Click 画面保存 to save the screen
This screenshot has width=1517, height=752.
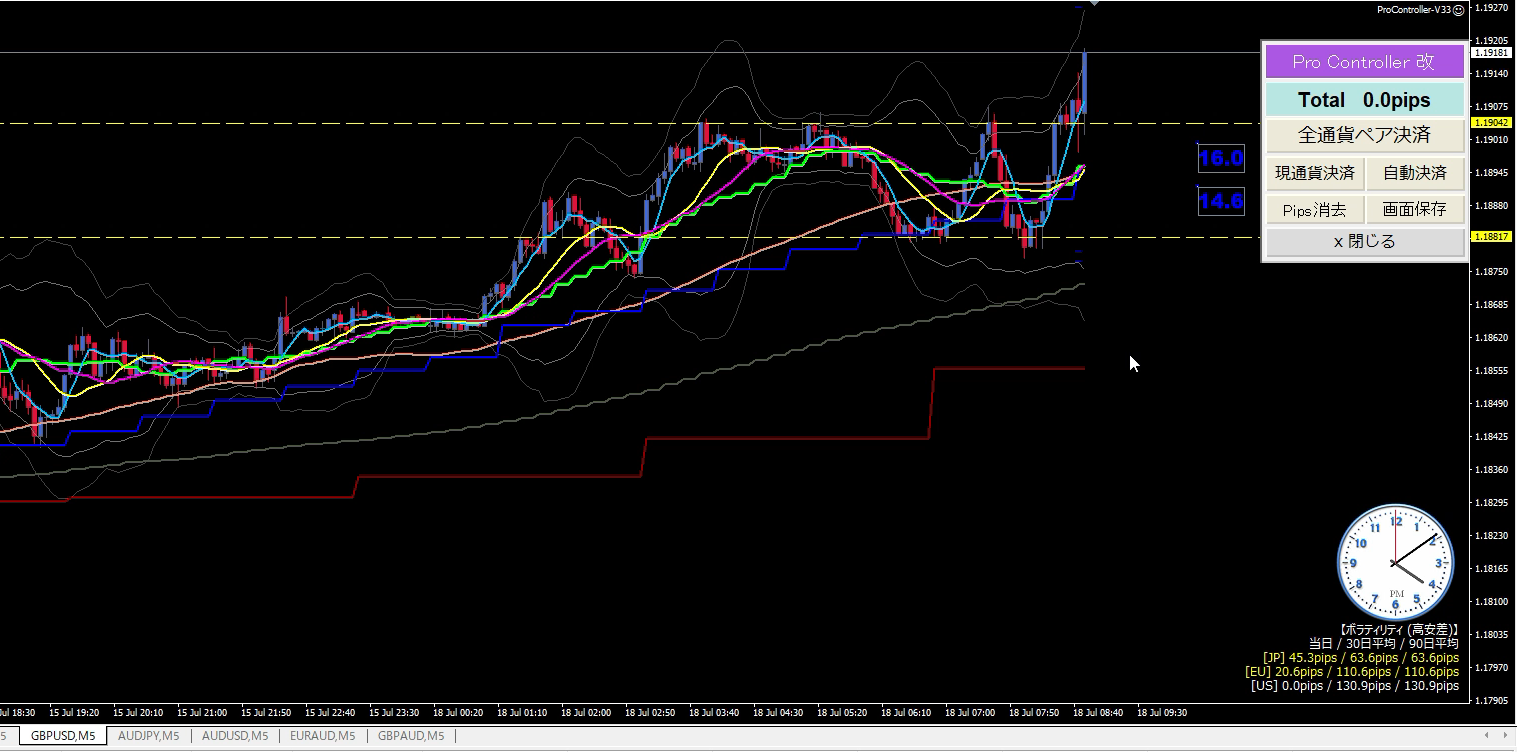1415,210
